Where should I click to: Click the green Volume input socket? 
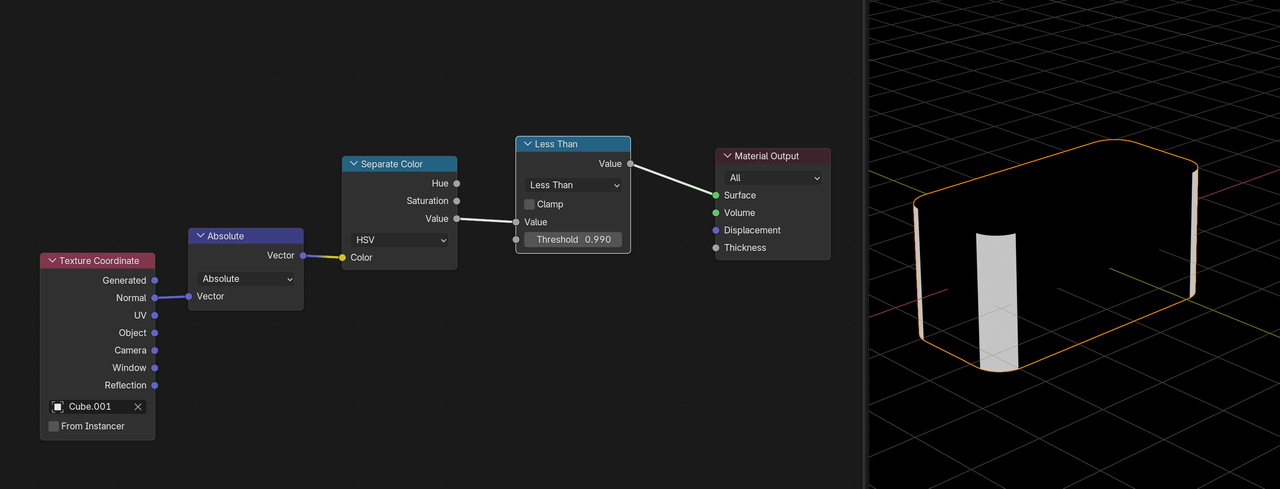(716, 213)
